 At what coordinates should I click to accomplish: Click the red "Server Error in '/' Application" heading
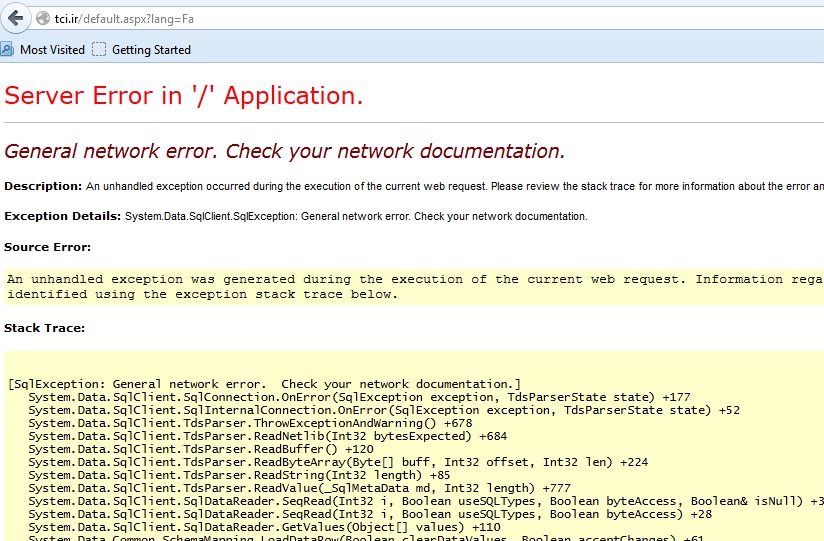pos(183,96)
